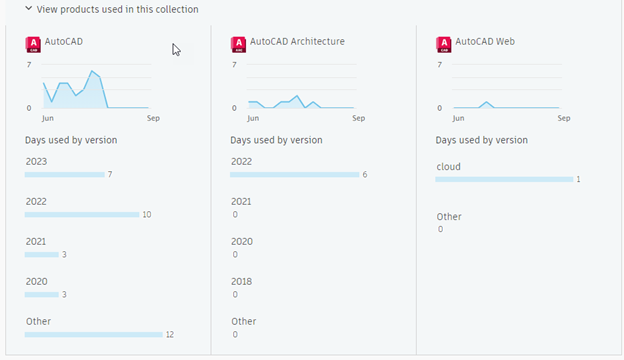The height and width of the screenshot is (360, 624).
Task: Click the 2018 version label under Architecture
Action: click(241, 282)
